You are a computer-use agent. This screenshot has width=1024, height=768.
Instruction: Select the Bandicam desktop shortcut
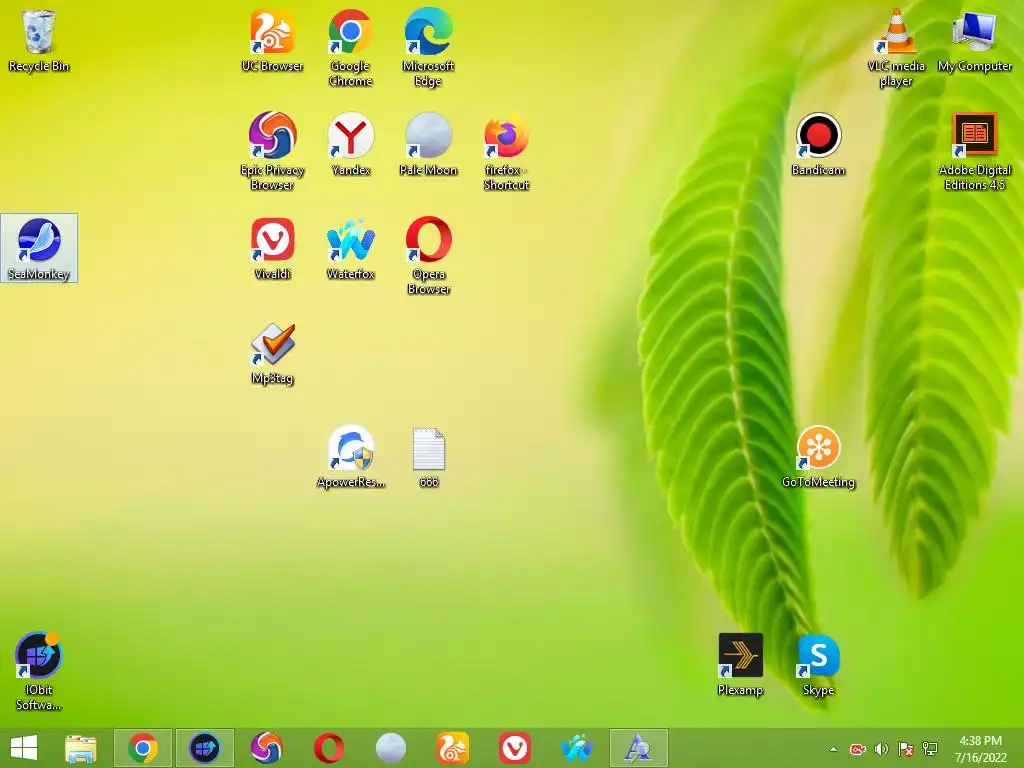[818, 144]
